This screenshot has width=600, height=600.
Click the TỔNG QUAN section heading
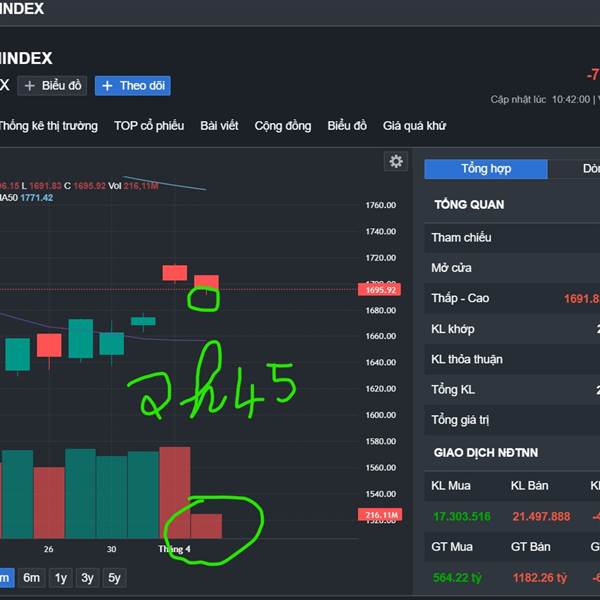469,205
